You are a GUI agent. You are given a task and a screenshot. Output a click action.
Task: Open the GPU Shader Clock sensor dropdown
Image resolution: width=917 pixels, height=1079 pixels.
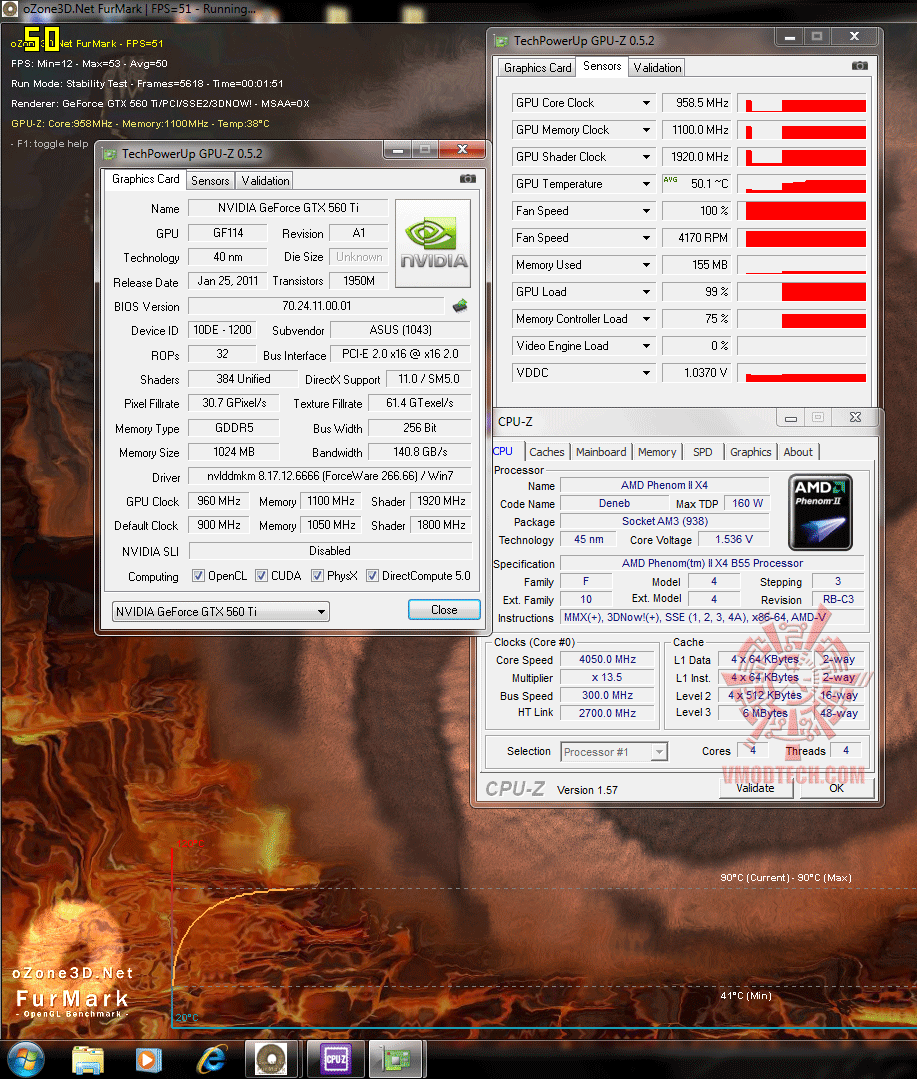pos(646,157)
